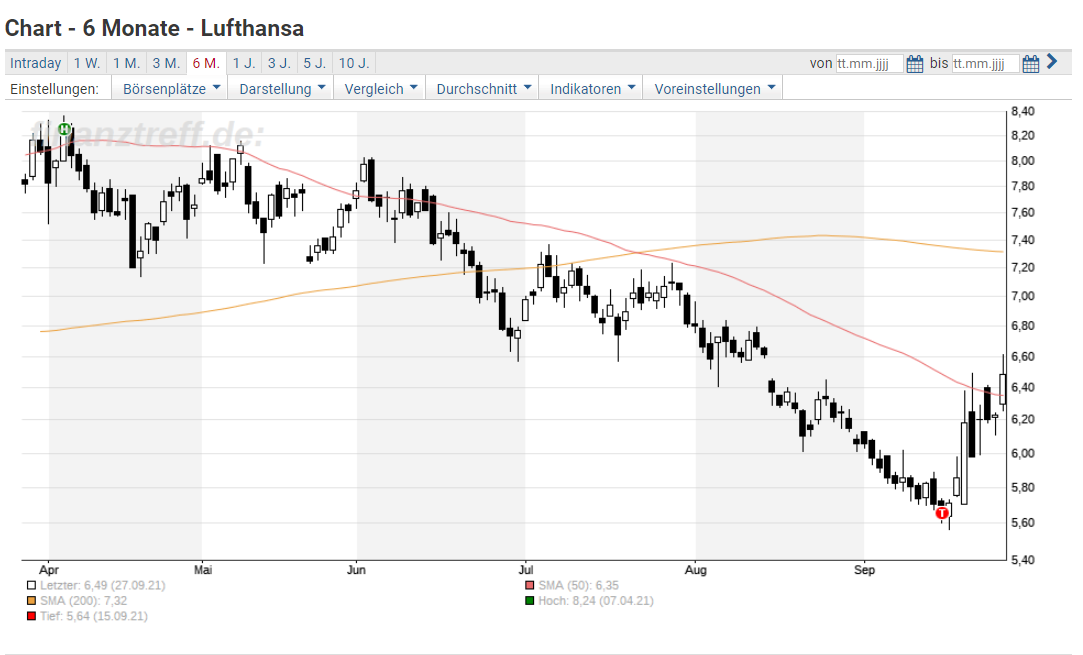Open the Börsenplätze dropdown
1083x655 pixels.
click(171, 88)
